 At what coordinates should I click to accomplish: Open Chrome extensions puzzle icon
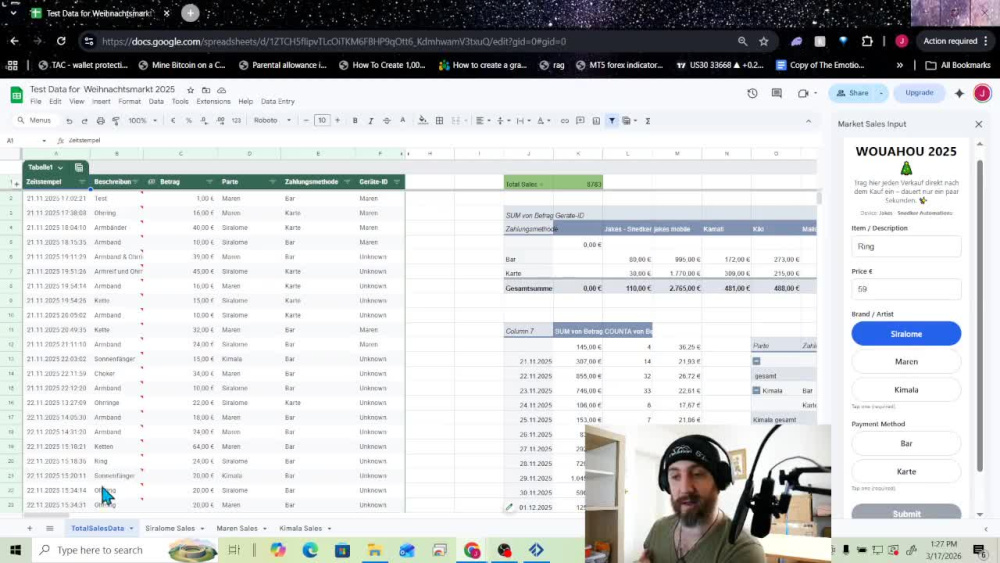click(x=867, y=41)
